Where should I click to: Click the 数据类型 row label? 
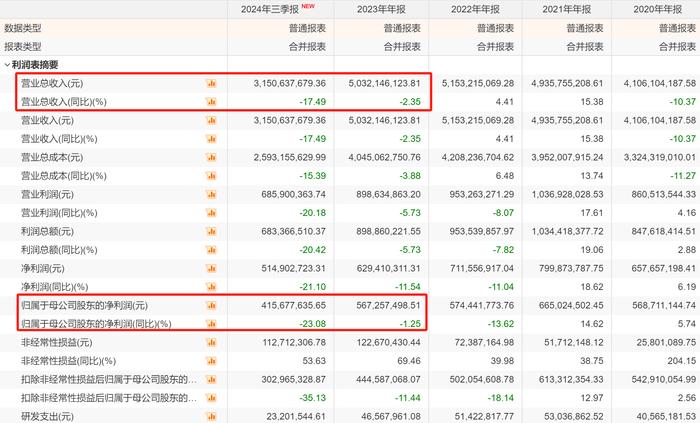click(23, 28)
